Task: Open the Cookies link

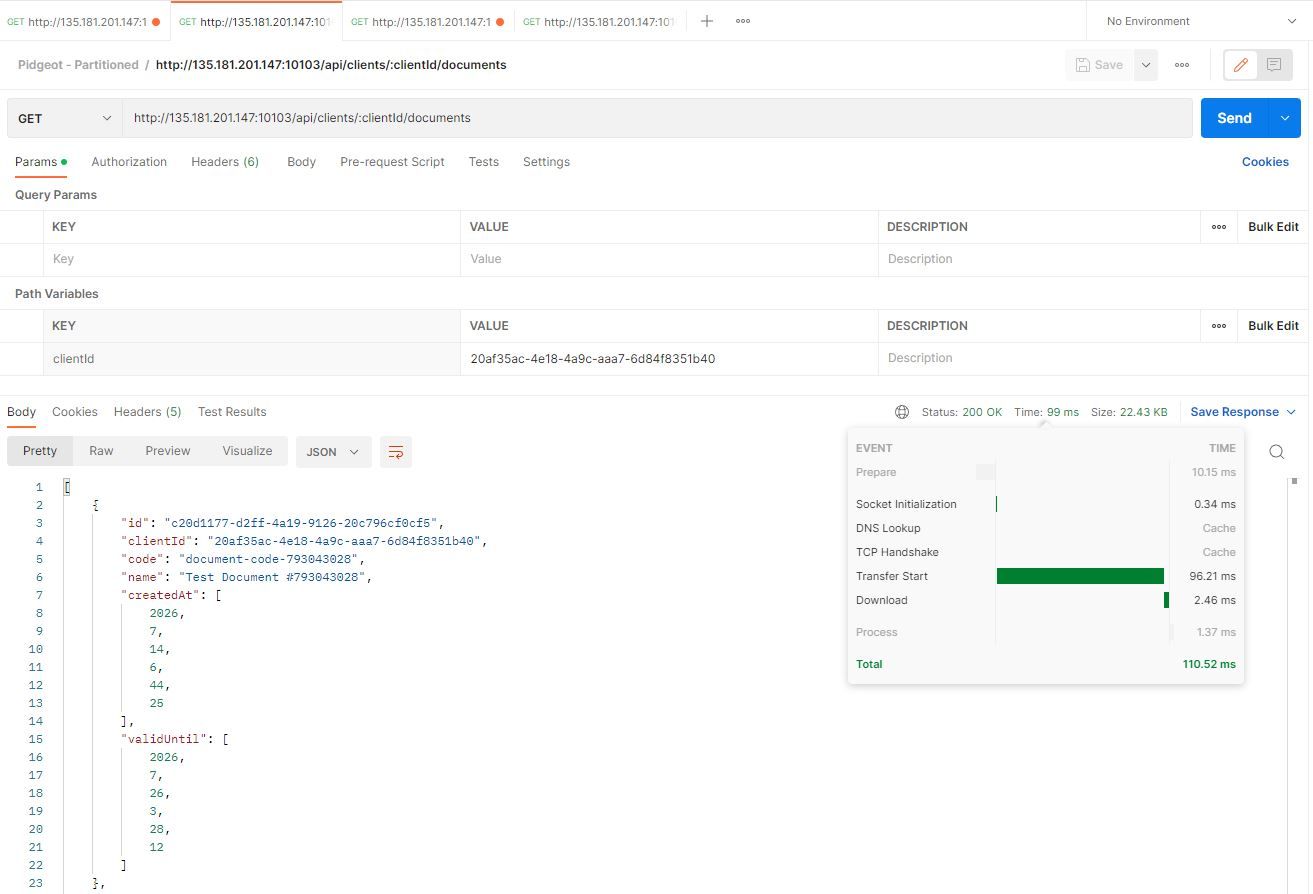Action: click(x=1265, y=162)
